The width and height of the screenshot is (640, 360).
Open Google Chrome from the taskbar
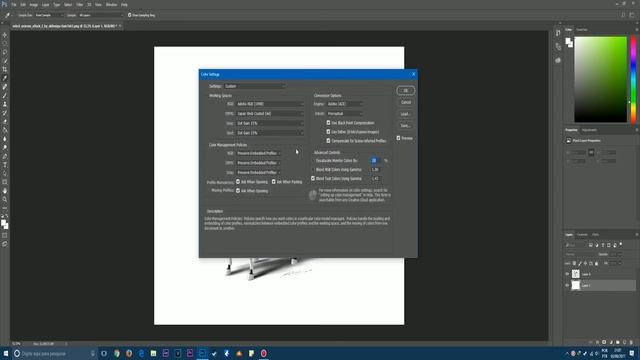[x=117, y=353]
